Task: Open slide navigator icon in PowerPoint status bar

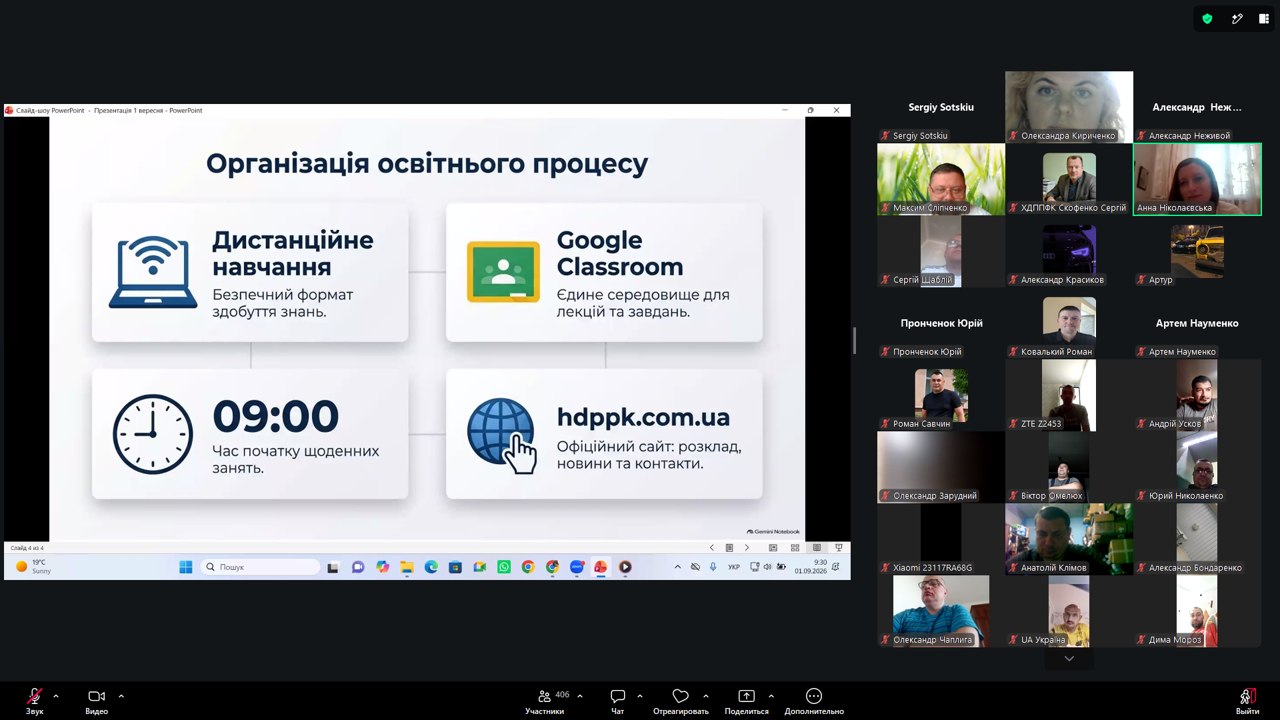Action: tap(729, 548)
